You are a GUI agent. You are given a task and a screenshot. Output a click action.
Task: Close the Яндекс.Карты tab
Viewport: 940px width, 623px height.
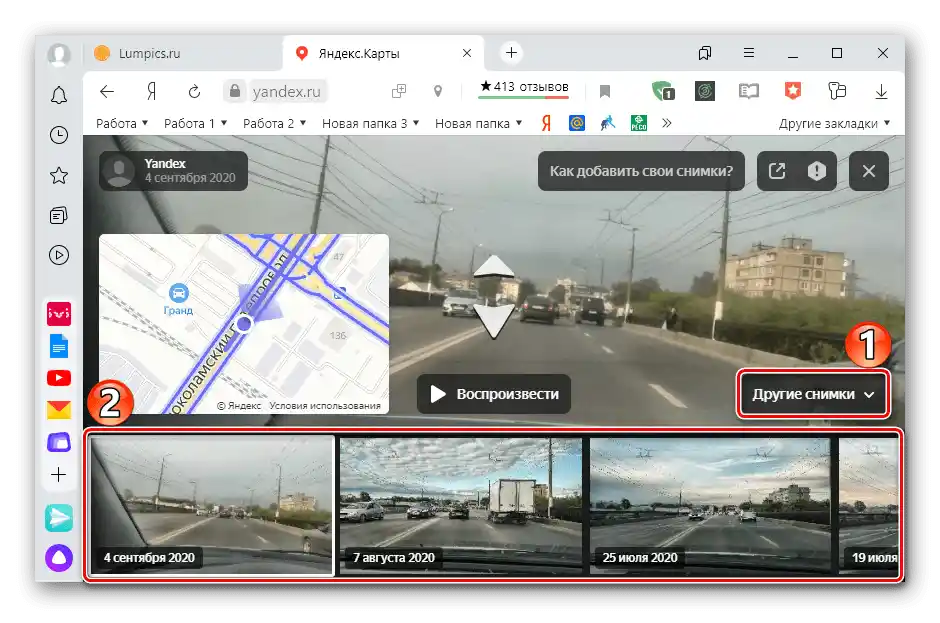pos(467,53)
